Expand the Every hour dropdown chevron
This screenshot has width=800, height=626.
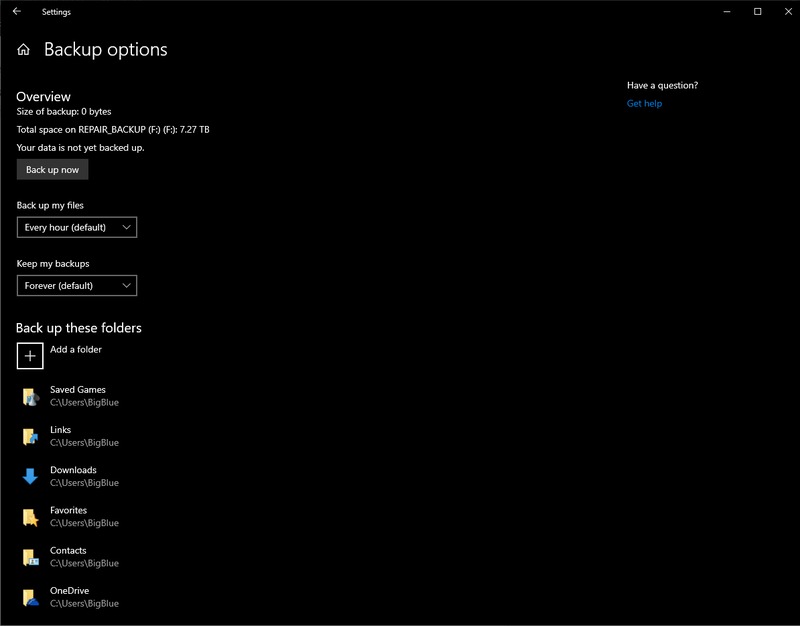click(125, 228)
